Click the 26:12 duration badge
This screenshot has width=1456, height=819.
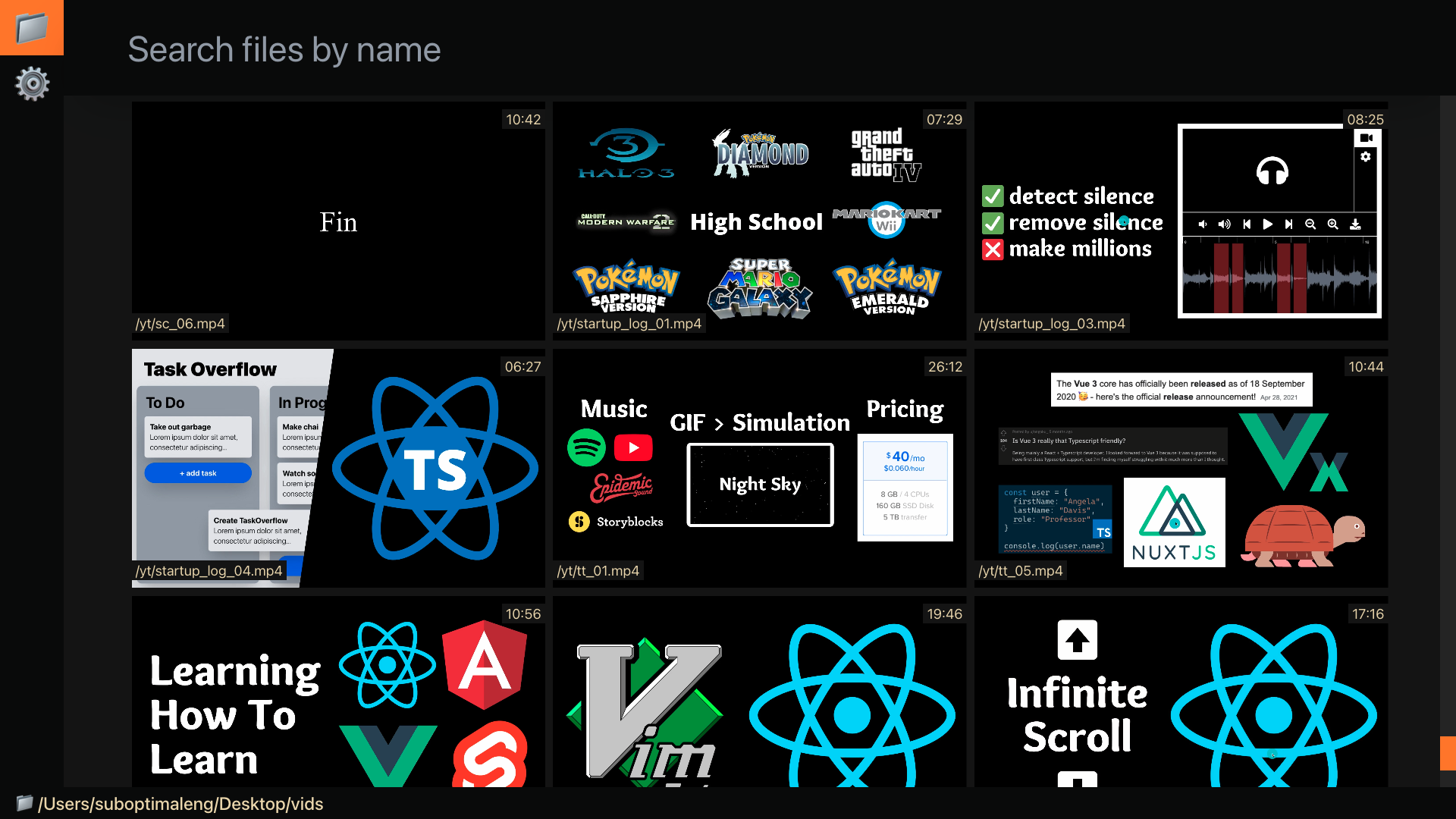(945, 367)
